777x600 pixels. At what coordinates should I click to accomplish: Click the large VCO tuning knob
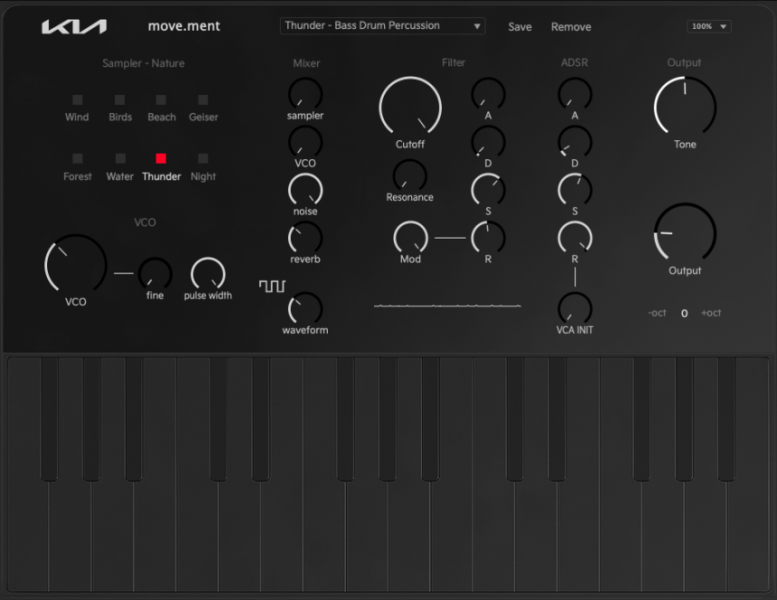click(x=75, y=265)
